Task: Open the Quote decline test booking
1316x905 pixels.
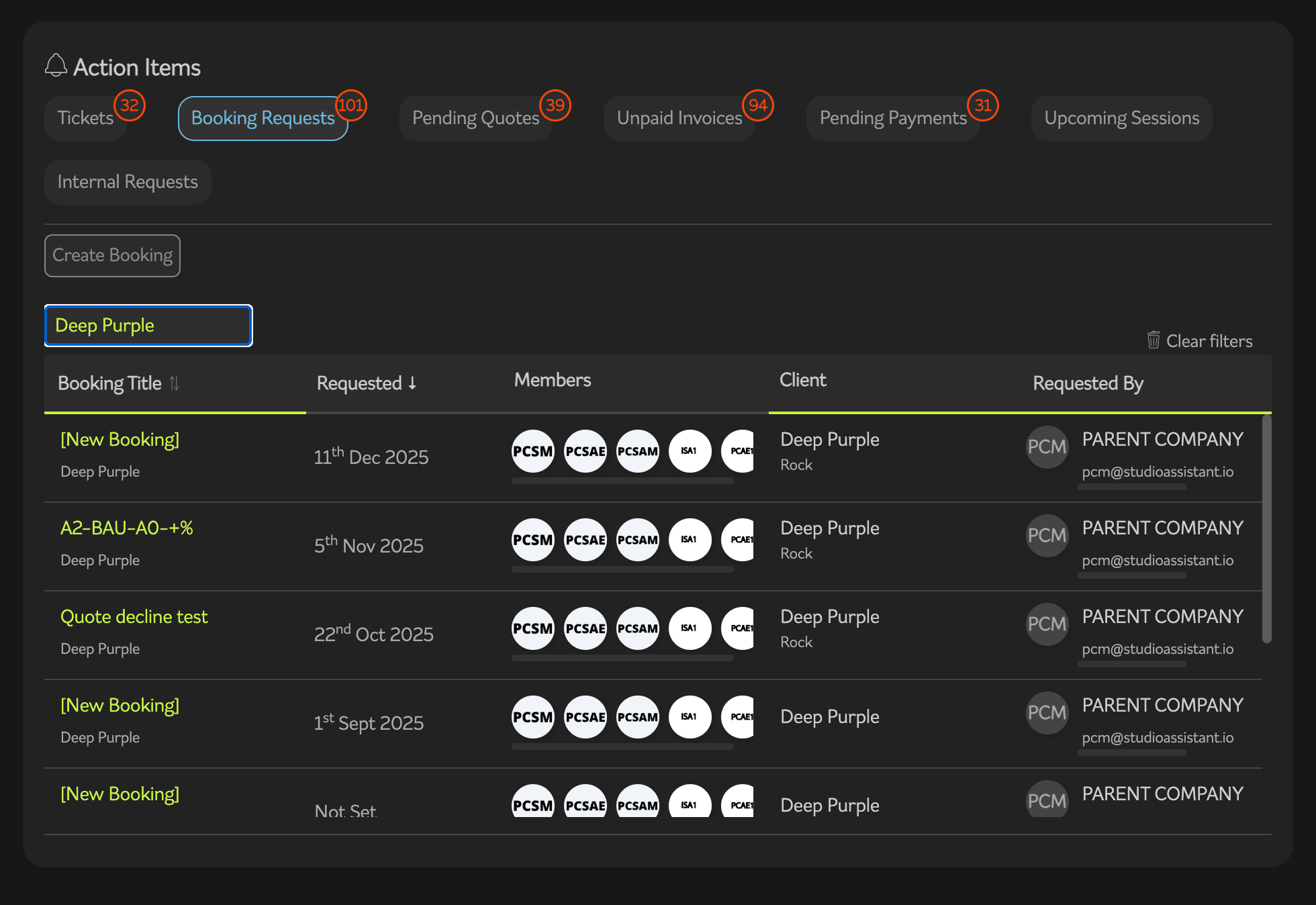Action: (134, 617)
